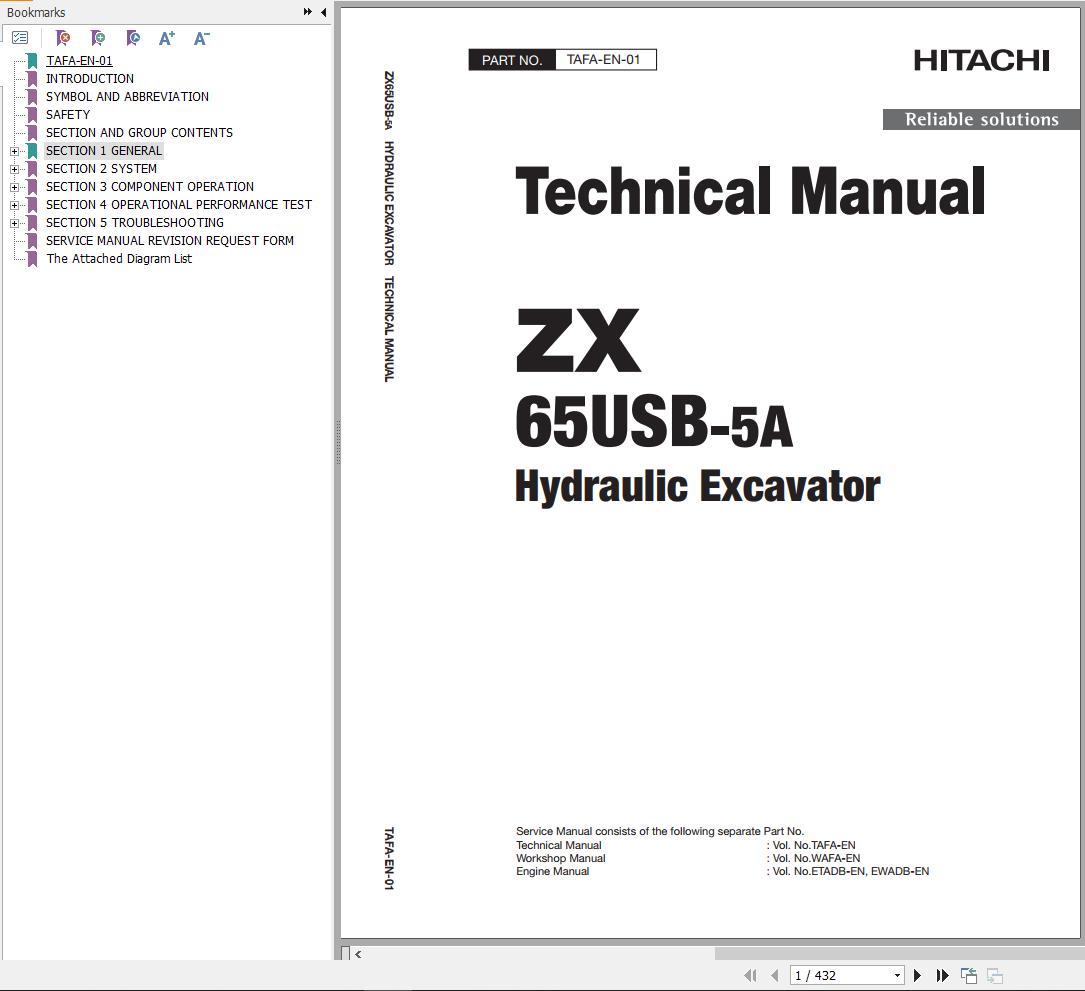Expand SECTION 5 TROUBLESHOOTING bookmark

(x=15, y=223)
